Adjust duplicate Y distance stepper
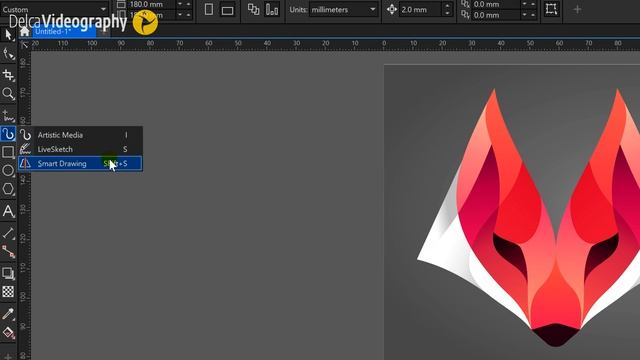Screen dimensions: 640x360 coord(529,15)
